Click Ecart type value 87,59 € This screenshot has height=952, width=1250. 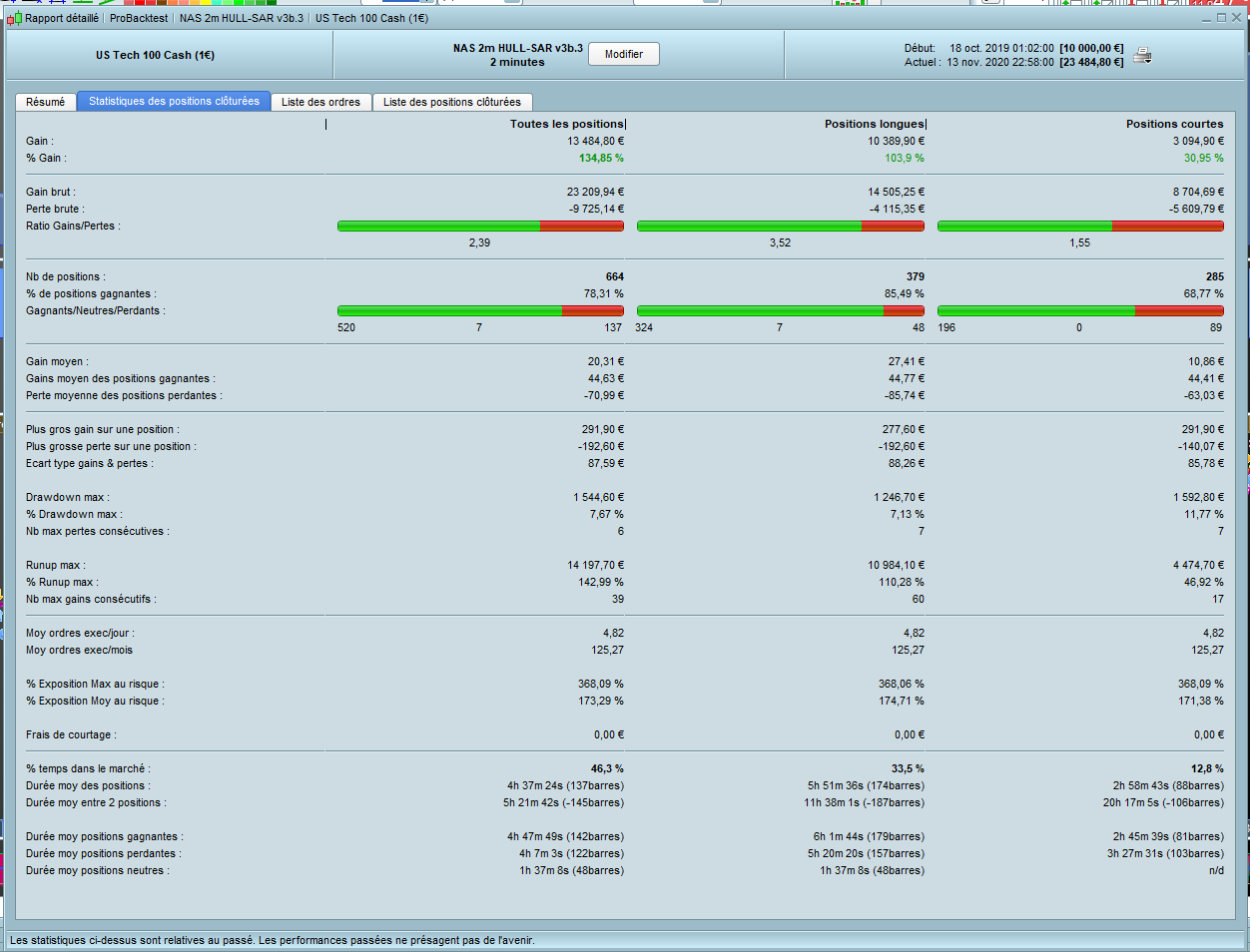point(606,463)
